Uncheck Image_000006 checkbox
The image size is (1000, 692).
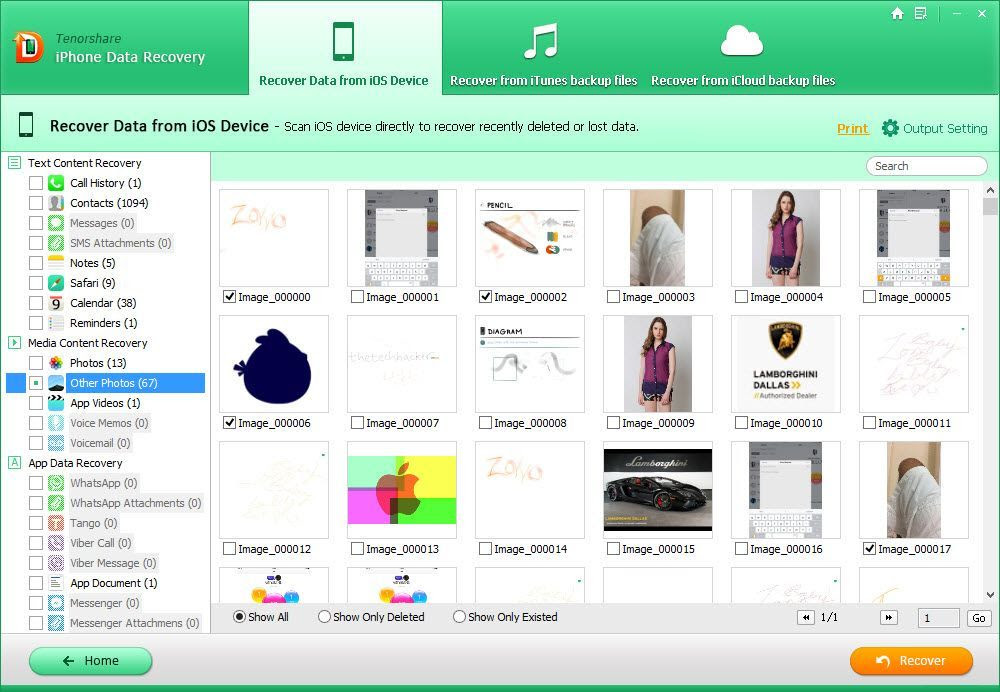click(x=230, y=422)
